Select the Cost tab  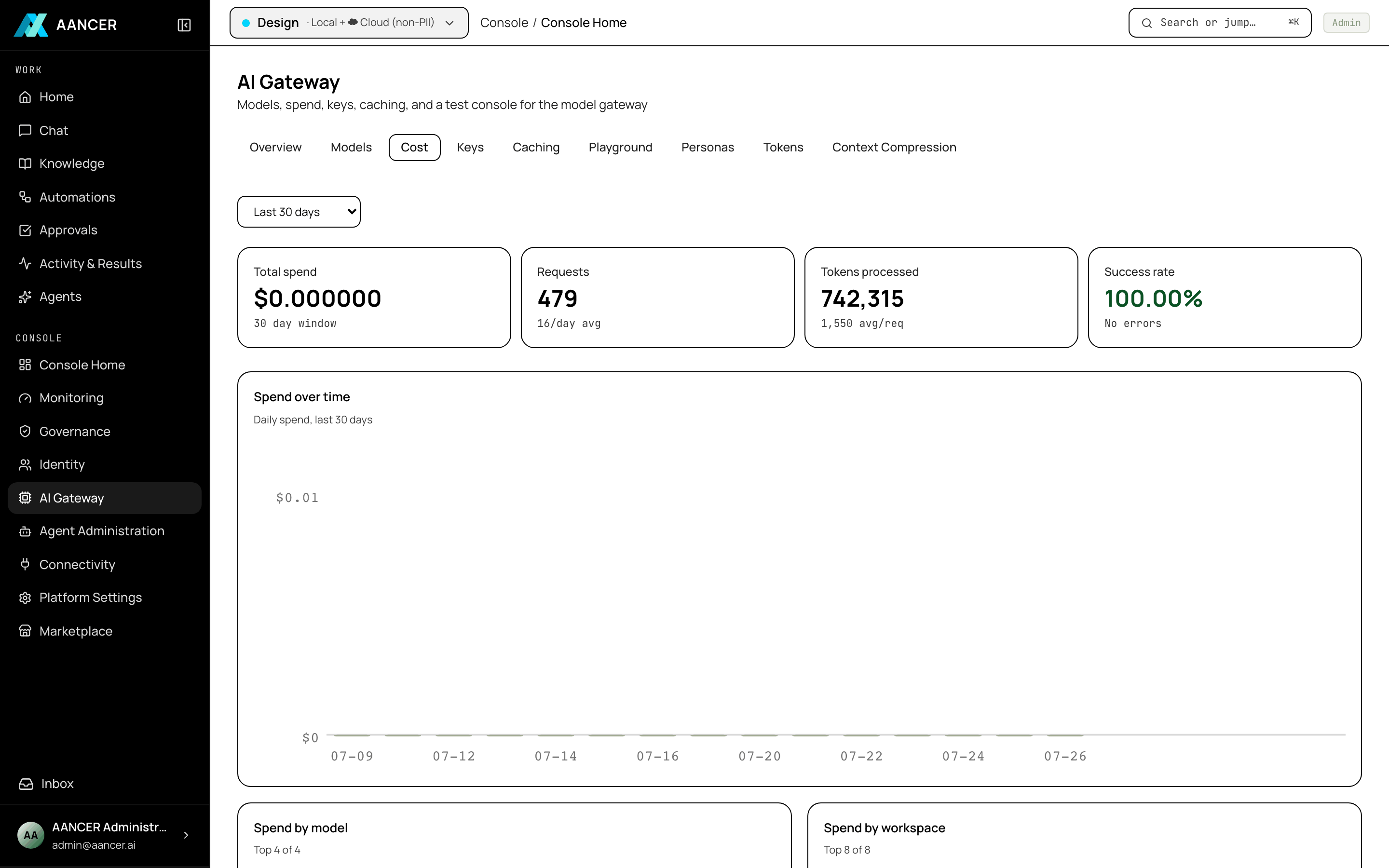coord(414,148)
